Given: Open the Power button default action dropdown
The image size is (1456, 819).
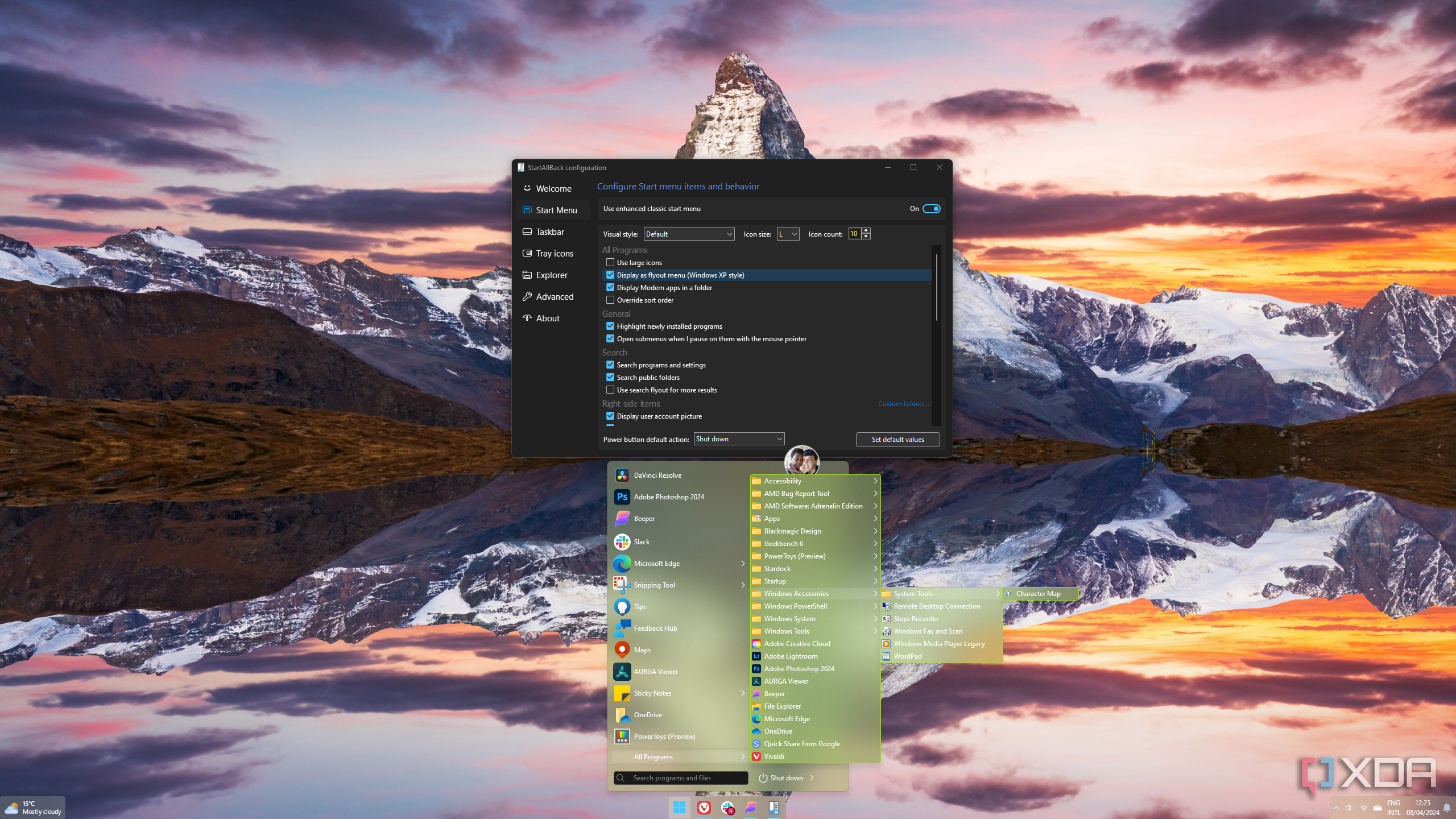Looking at the screenshot, I should (x=739, y=439).
